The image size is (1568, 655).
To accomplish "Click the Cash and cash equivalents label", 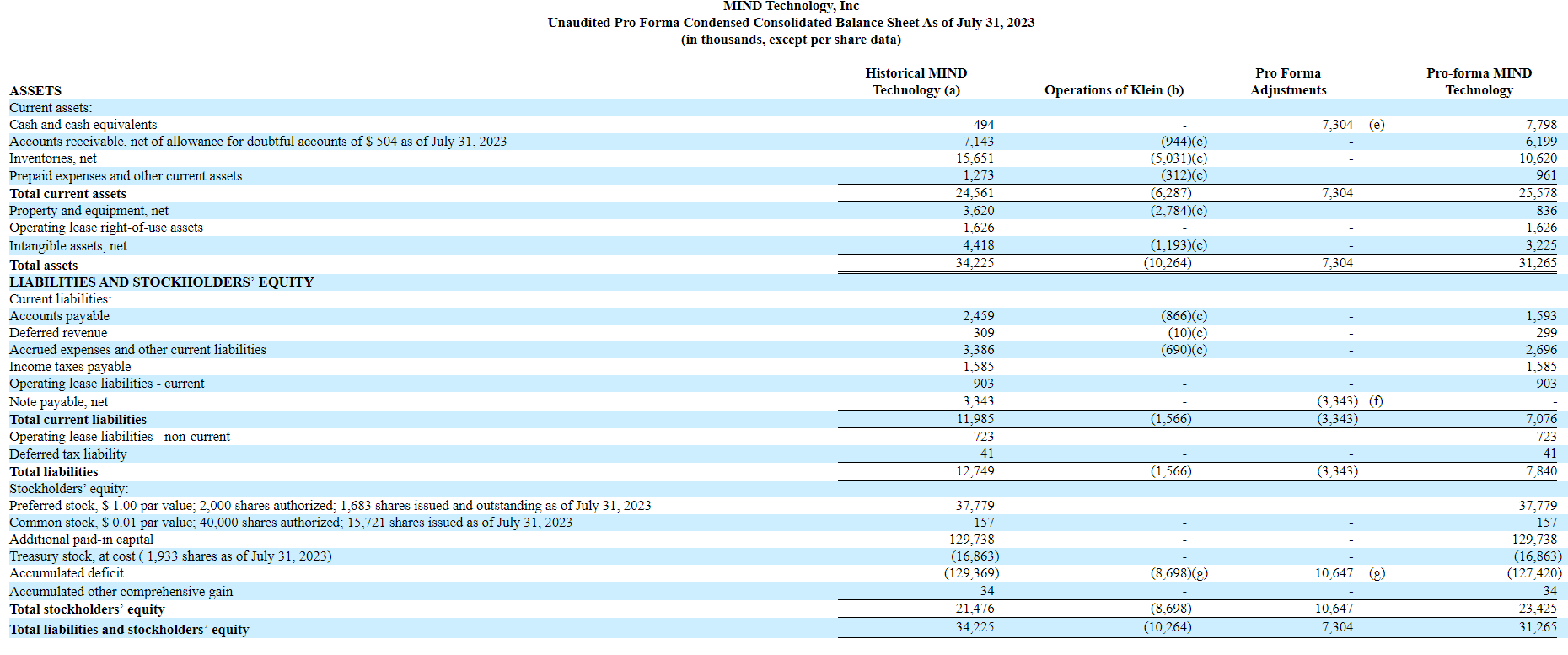I will pos(83,125).
